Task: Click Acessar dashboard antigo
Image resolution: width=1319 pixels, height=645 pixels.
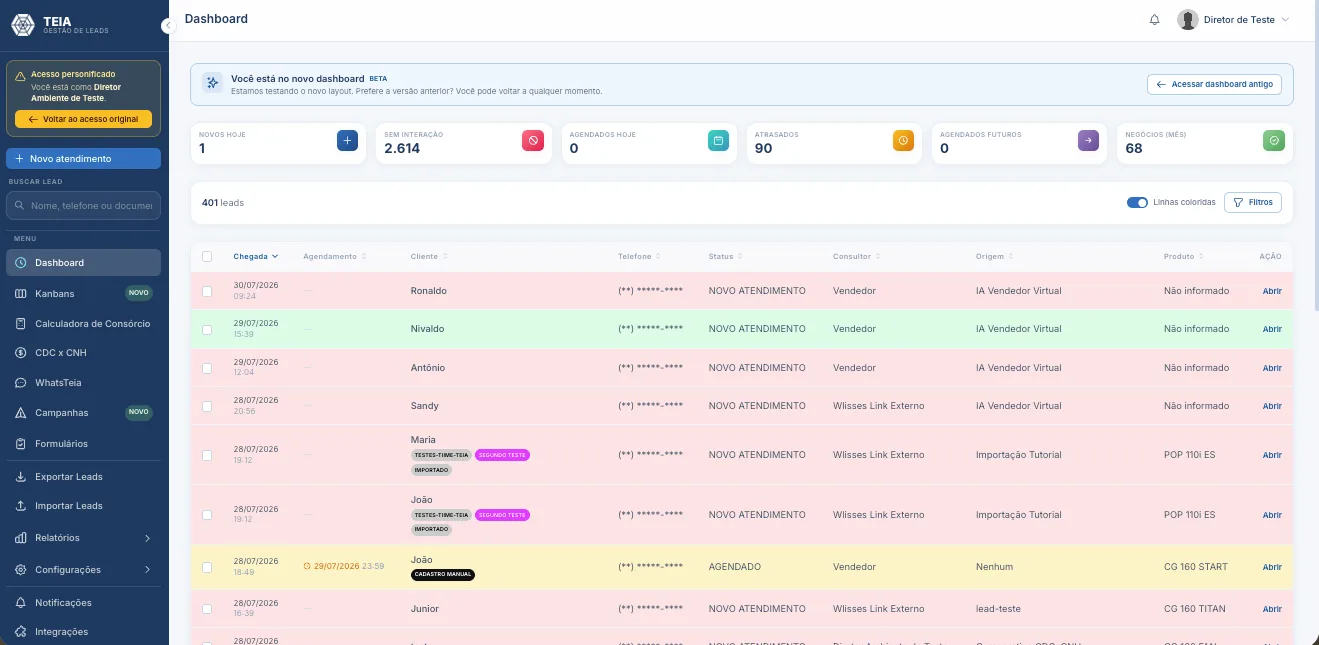Action: (1214, 85)
